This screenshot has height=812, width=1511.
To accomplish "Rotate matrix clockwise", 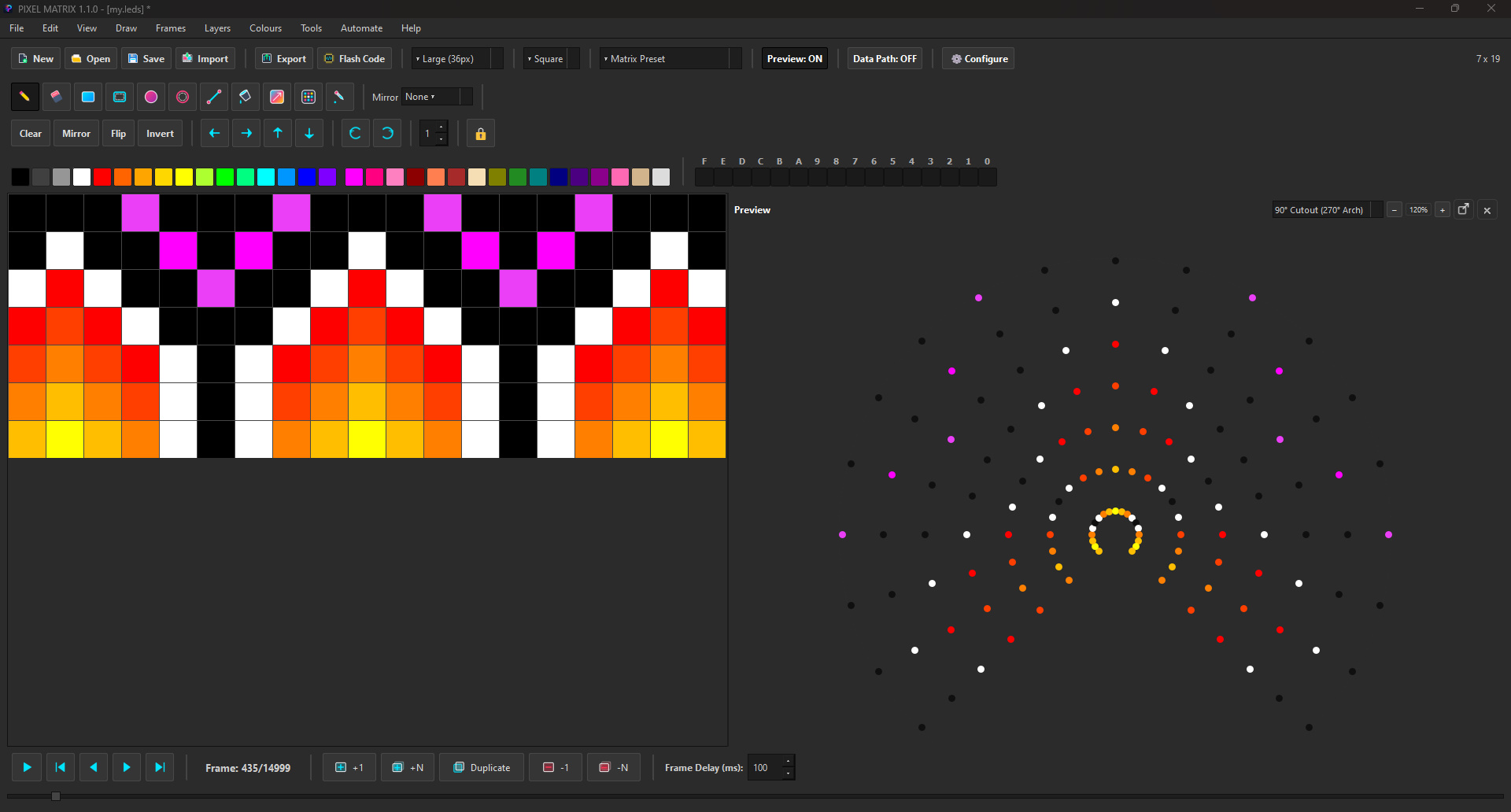I will 387,134.
